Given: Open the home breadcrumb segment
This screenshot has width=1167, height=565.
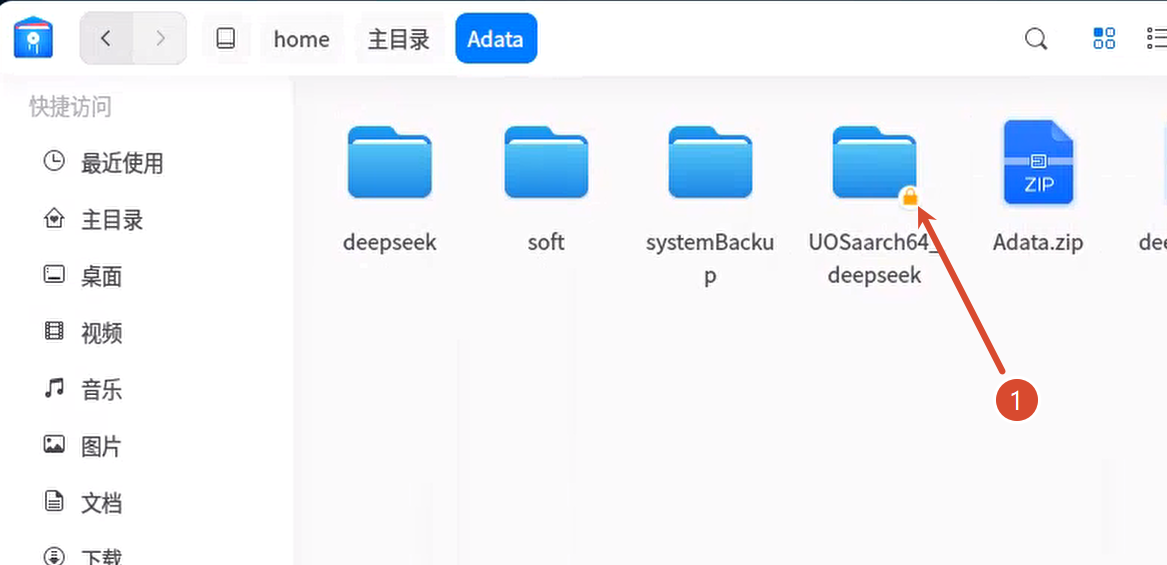Looking at the screenshot, I should click(x=301, y=39).
